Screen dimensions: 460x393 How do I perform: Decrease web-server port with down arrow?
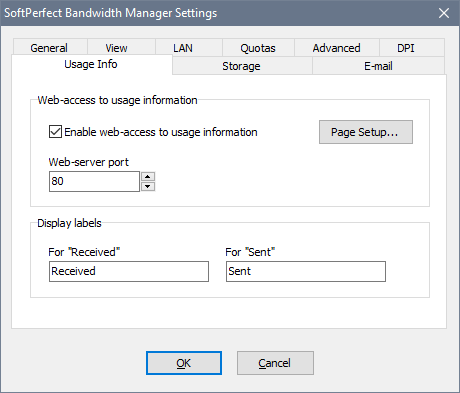148,186
